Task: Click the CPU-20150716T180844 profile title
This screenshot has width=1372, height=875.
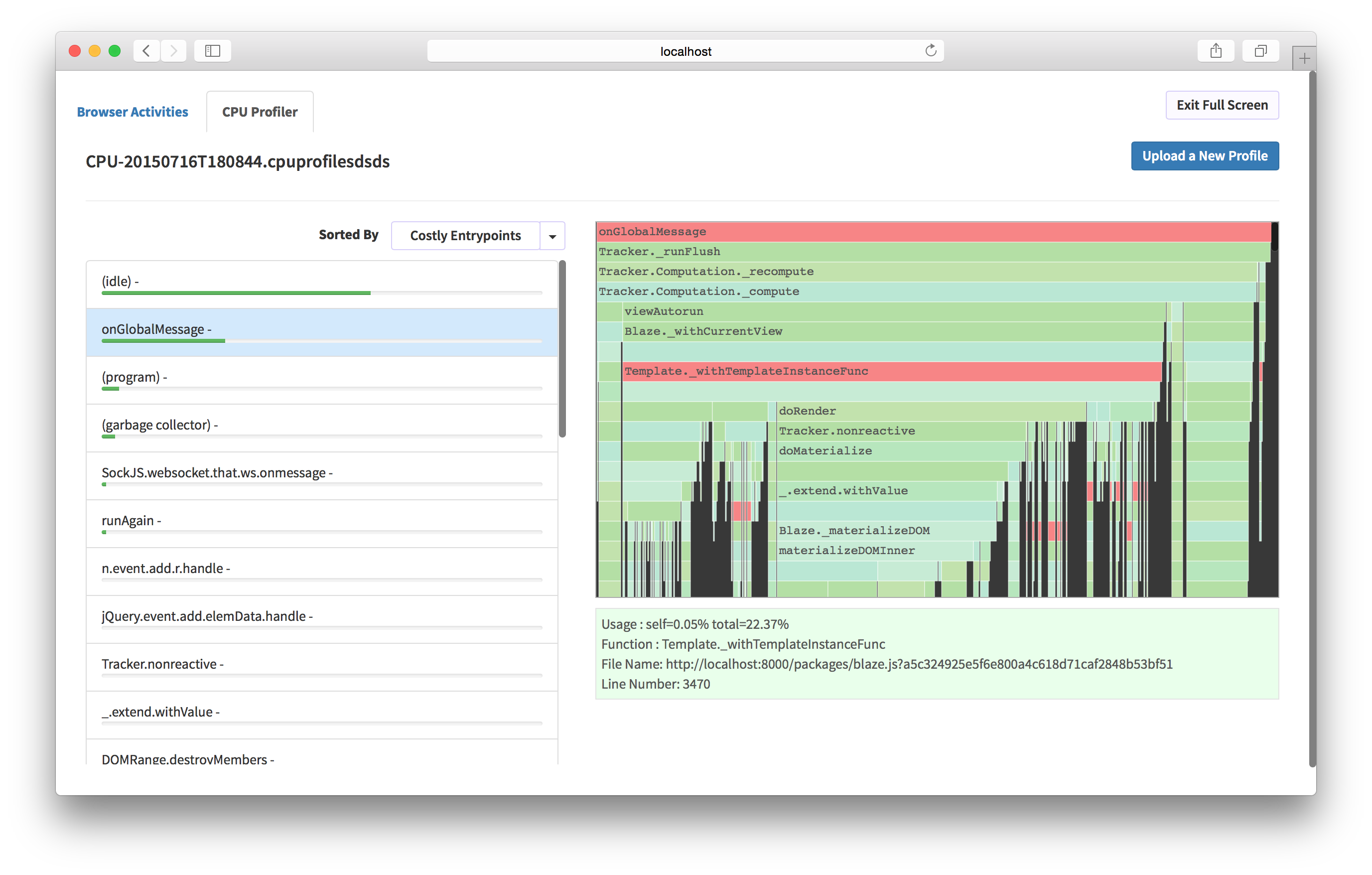Action: click(238, 161)
